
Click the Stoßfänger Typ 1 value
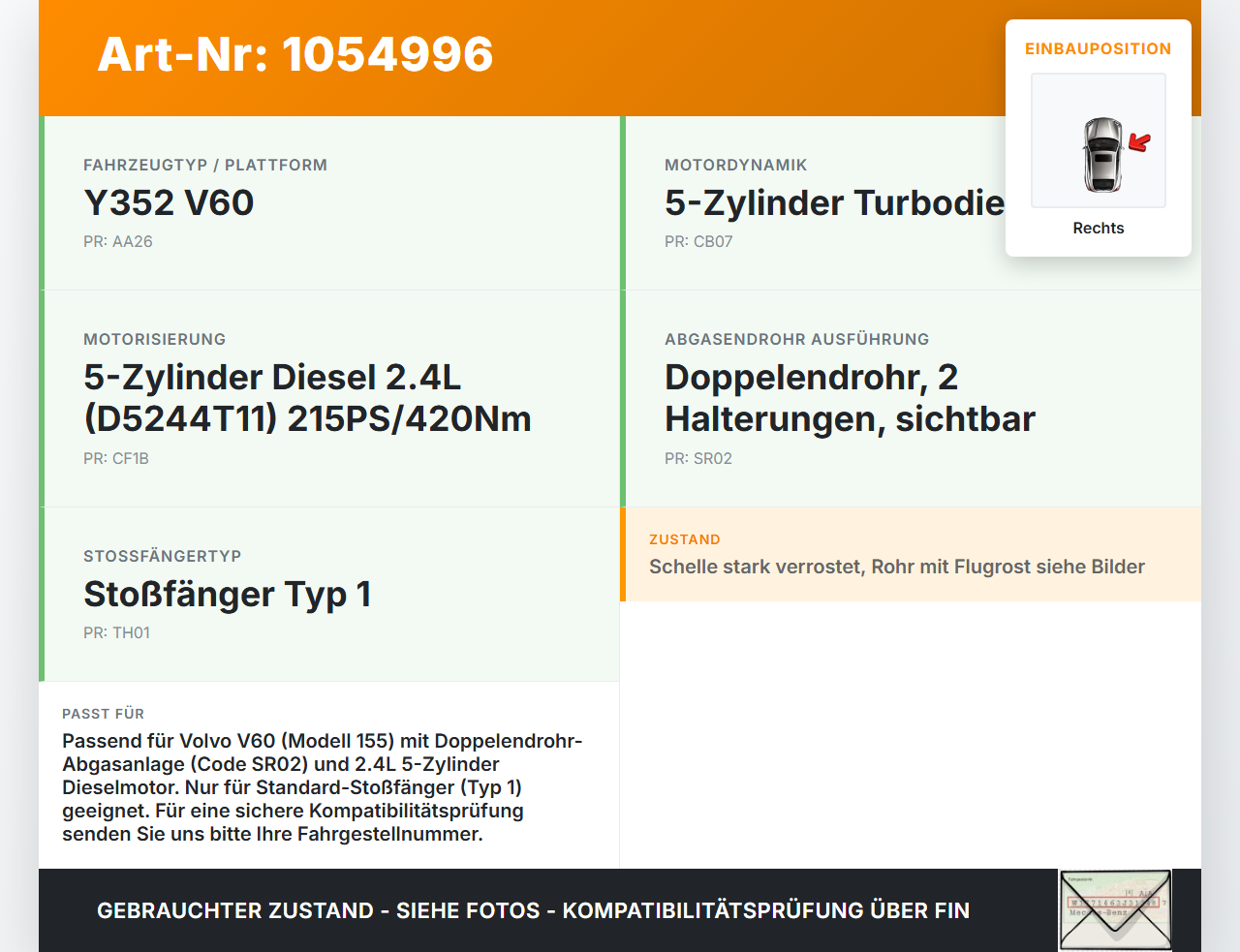point(228,594)
